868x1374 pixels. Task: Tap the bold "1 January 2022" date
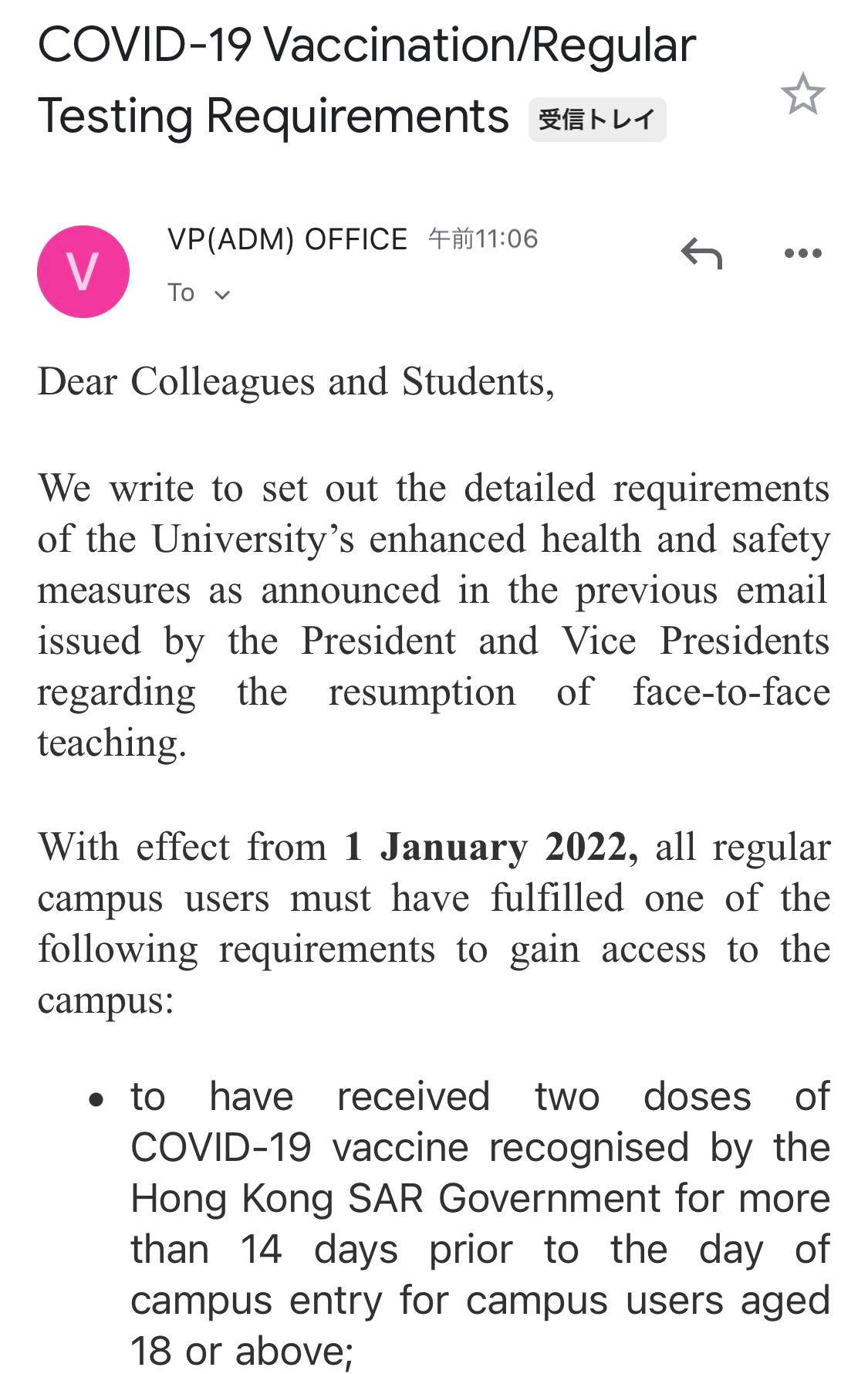coord(491,847)
